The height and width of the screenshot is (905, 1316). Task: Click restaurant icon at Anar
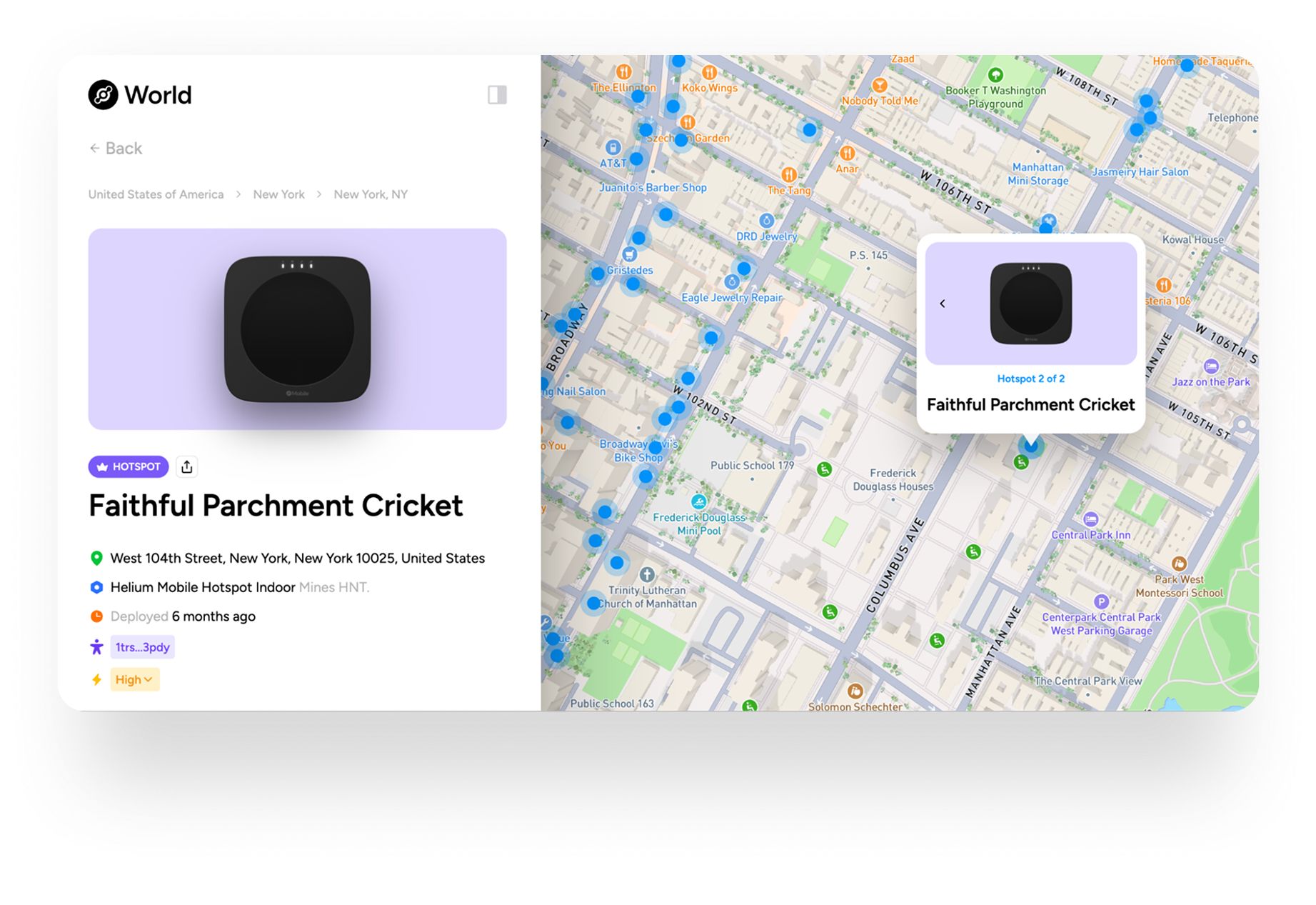coord(847,153)
